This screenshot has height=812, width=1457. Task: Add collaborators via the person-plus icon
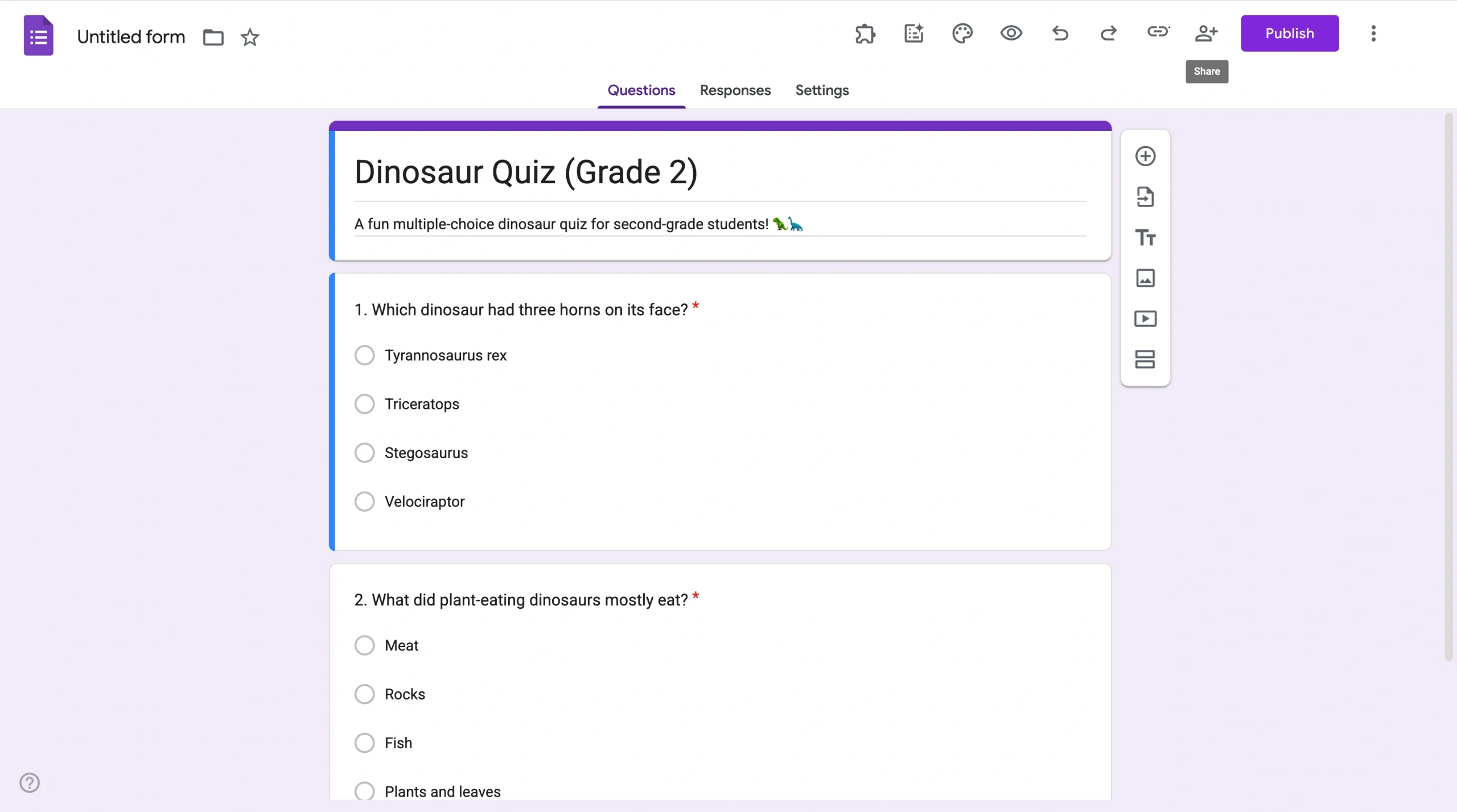pyautogui.click(x=1207, y=34)
